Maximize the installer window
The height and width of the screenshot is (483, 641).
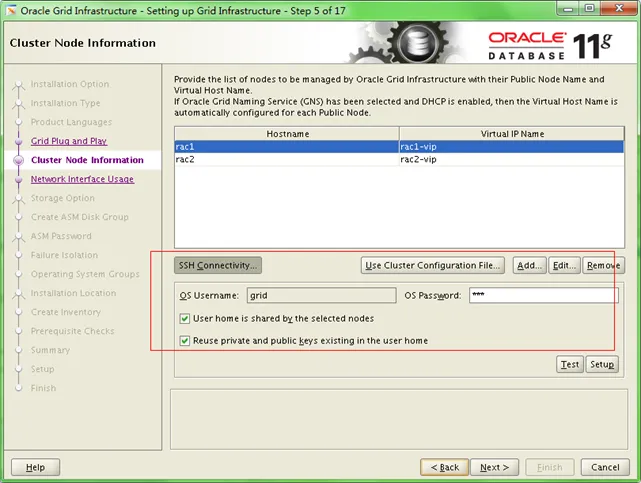(x=589, y=8)
